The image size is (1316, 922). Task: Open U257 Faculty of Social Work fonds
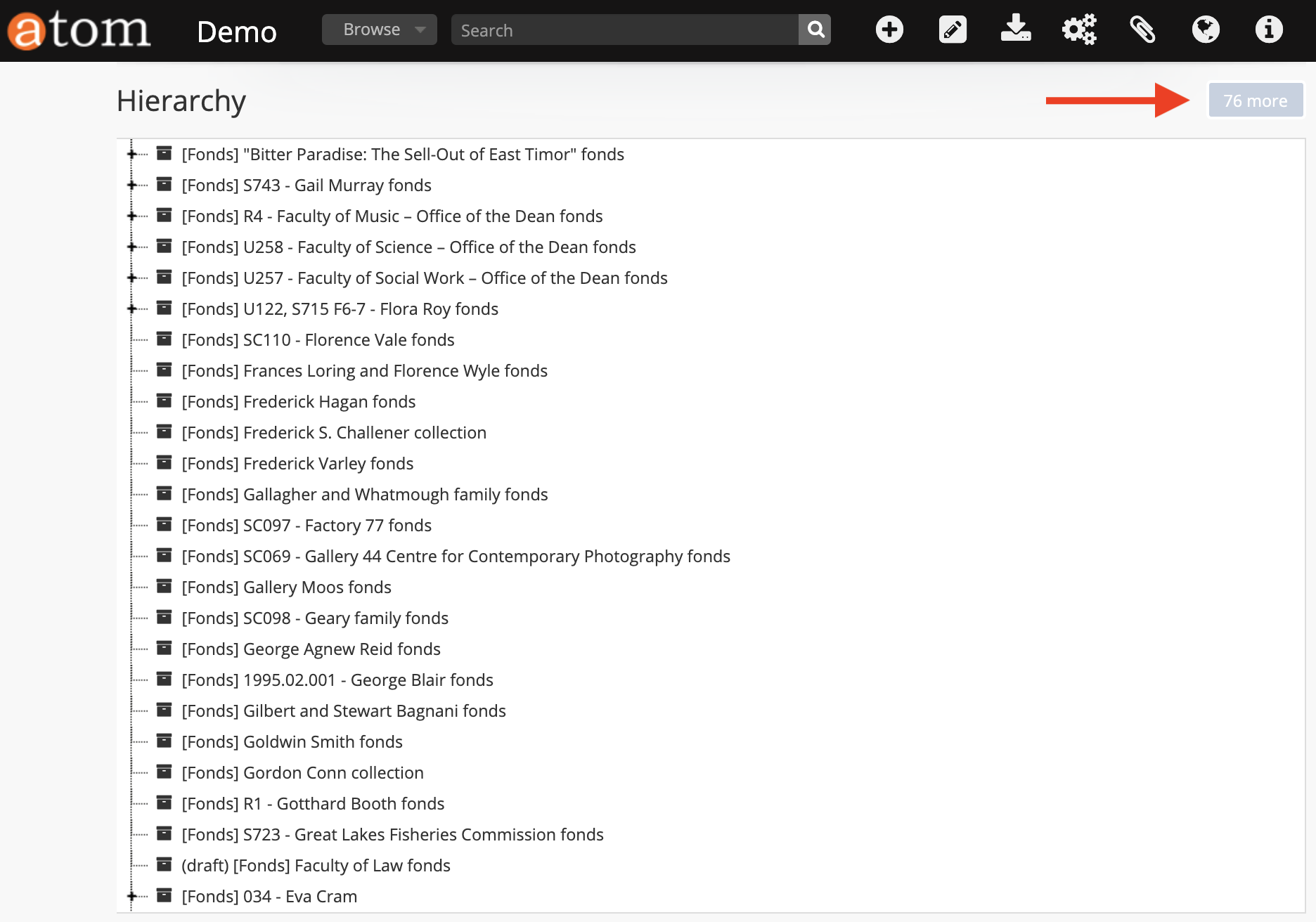(x=425, y=278)
